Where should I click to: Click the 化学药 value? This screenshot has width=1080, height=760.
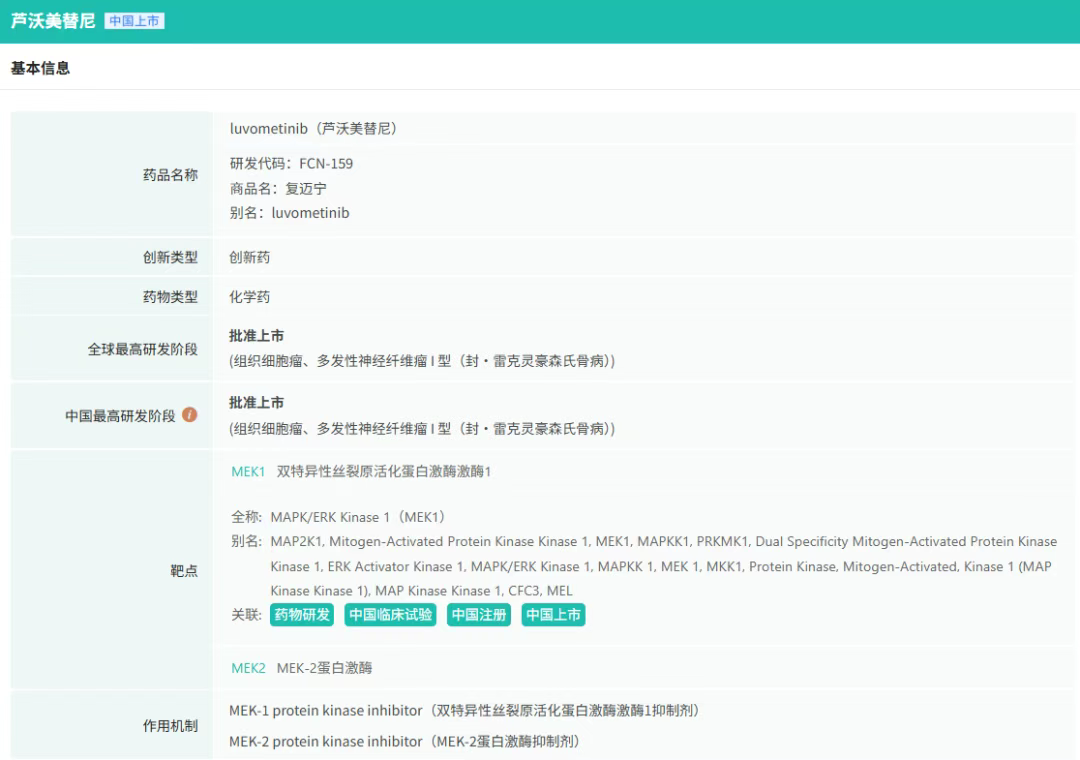pos(249,297)
